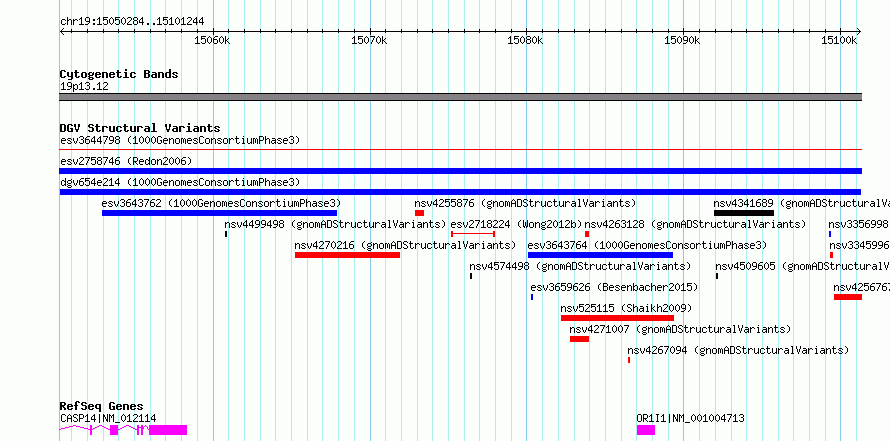Click small blue marker under nsv3356998
The height and width of the screenshot is (441, 890).
pyautogui.click(x=830, y=234)
